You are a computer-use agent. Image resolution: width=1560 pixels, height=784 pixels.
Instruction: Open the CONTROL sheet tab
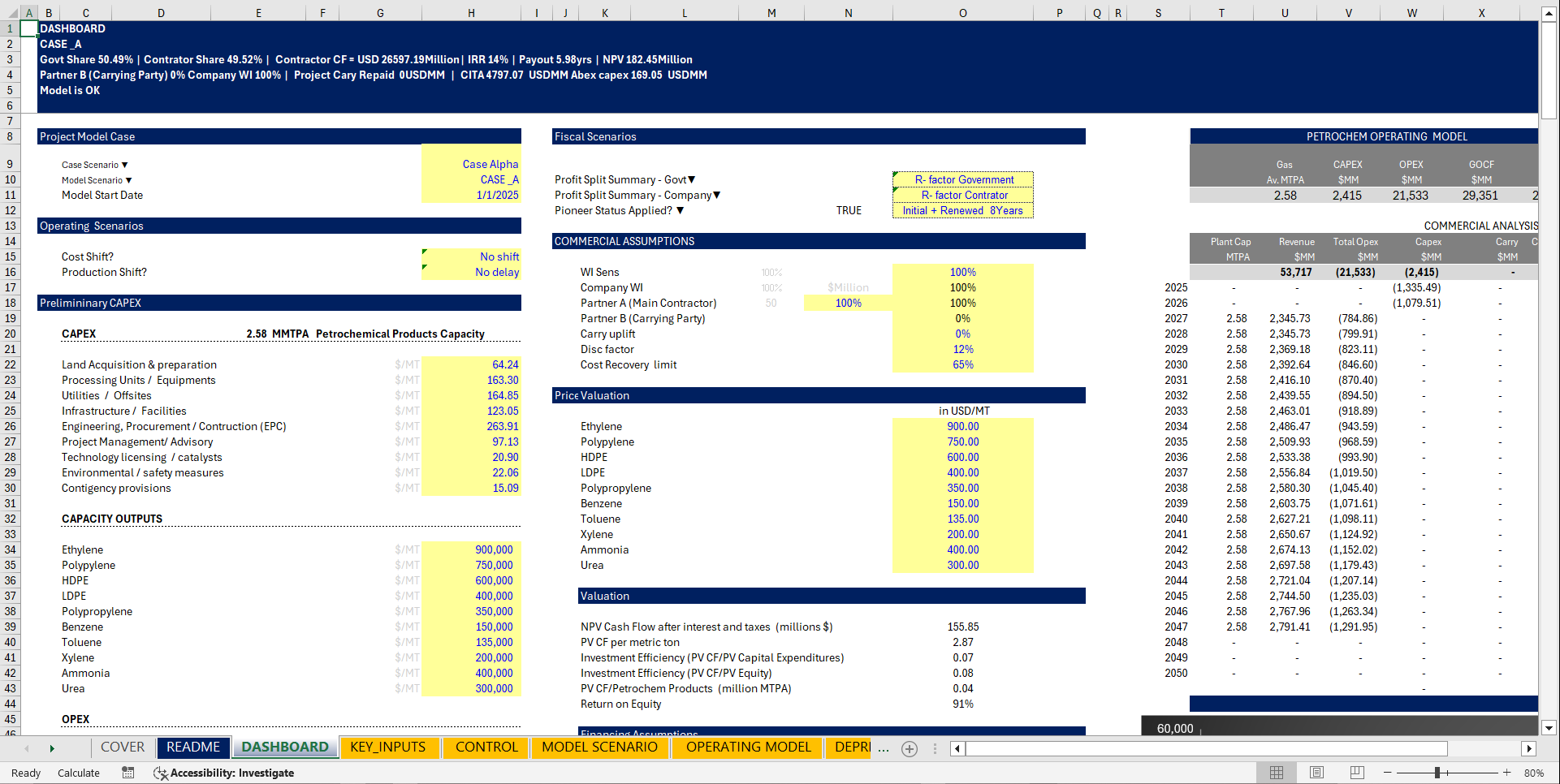(486, 747)
